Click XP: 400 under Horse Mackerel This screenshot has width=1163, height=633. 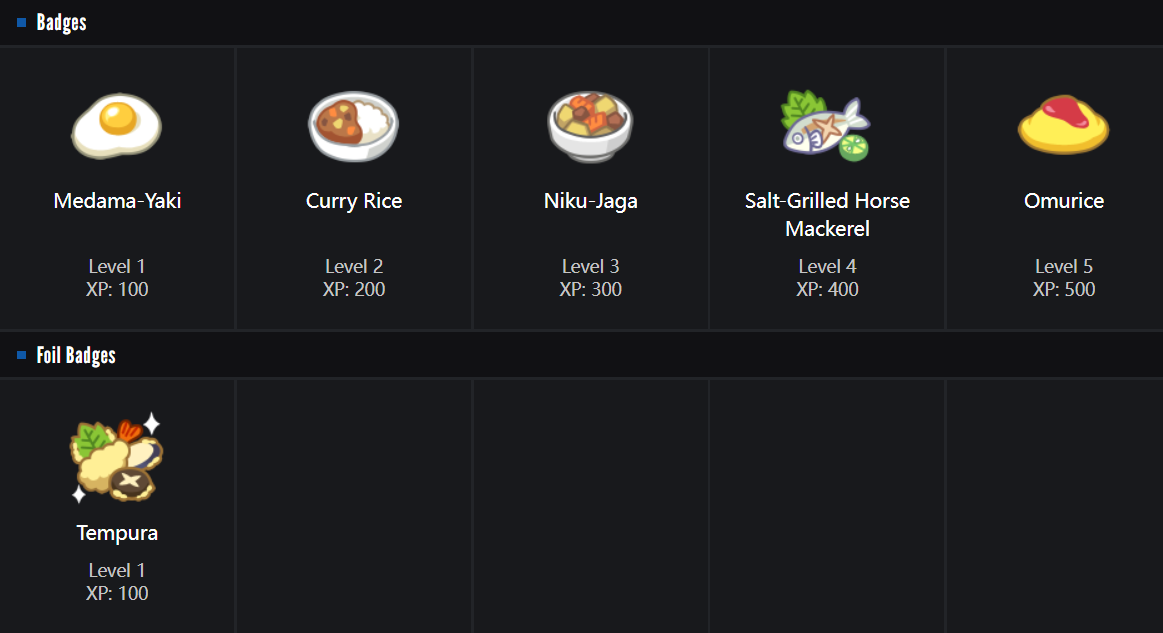[x=827, y=290]
